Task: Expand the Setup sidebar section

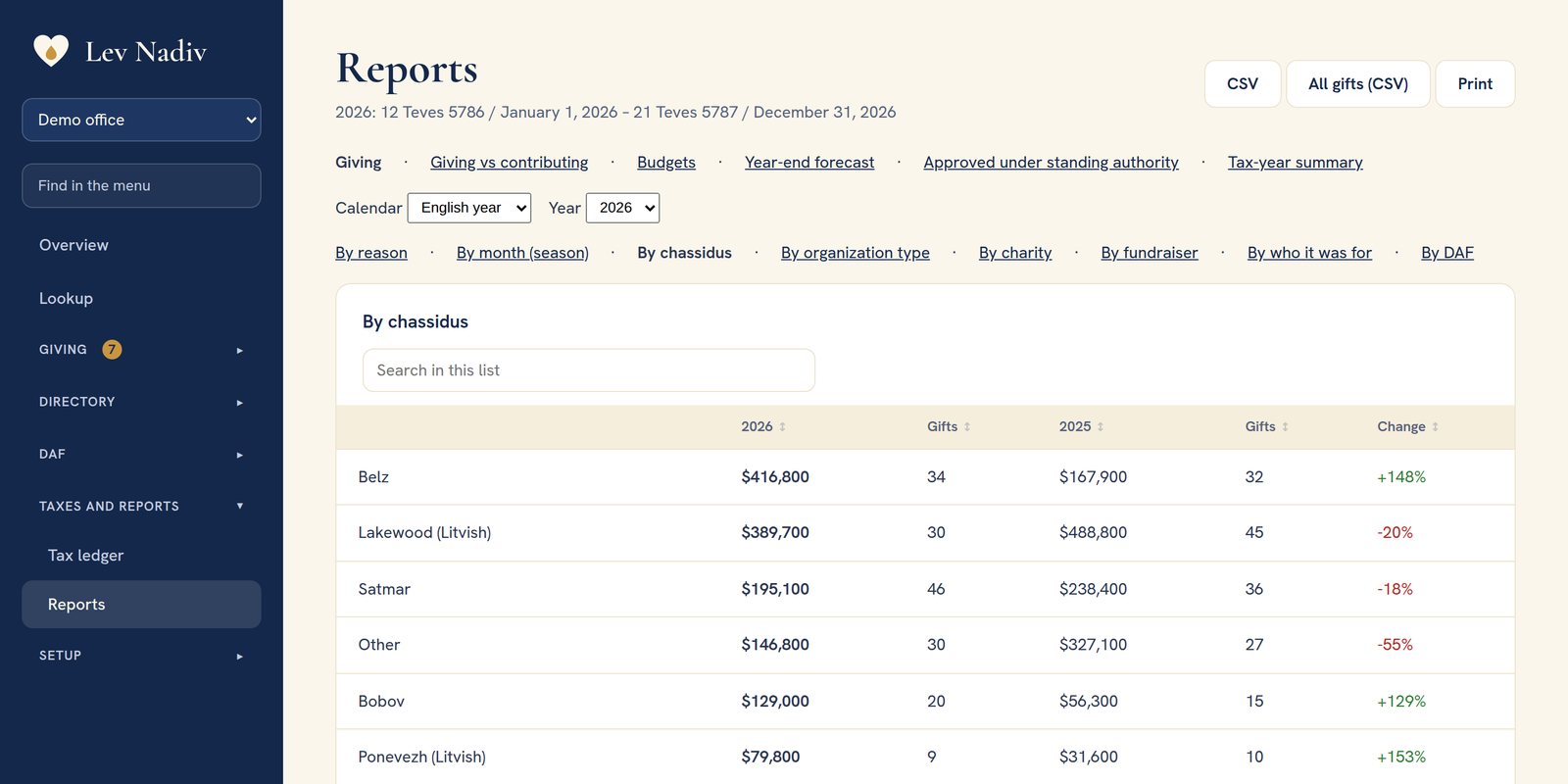Action: pyautogui.click(x=141, y=656)
